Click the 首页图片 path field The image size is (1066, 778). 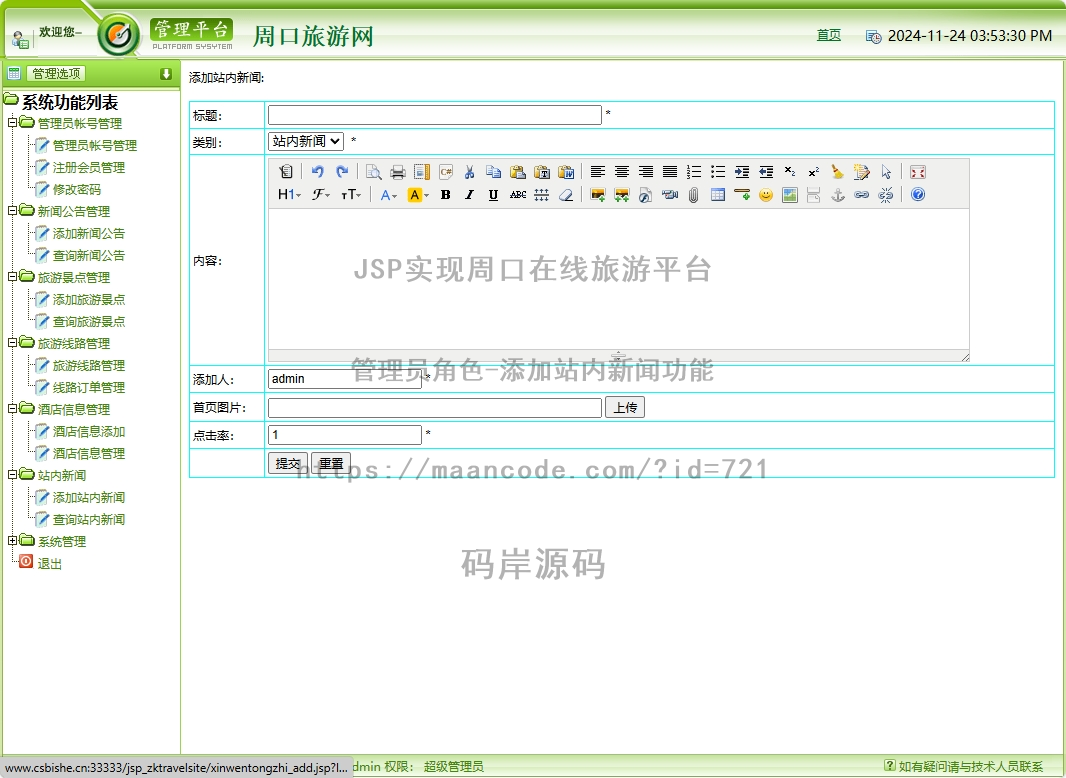(x=435, y=407)
